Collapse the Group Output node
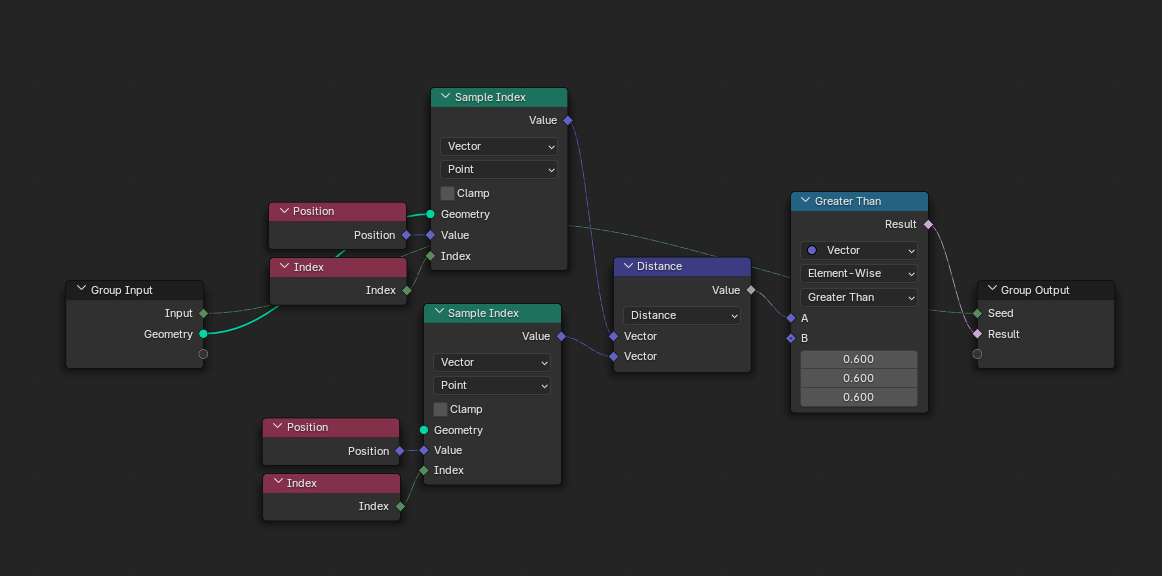 tap(992, 290)
